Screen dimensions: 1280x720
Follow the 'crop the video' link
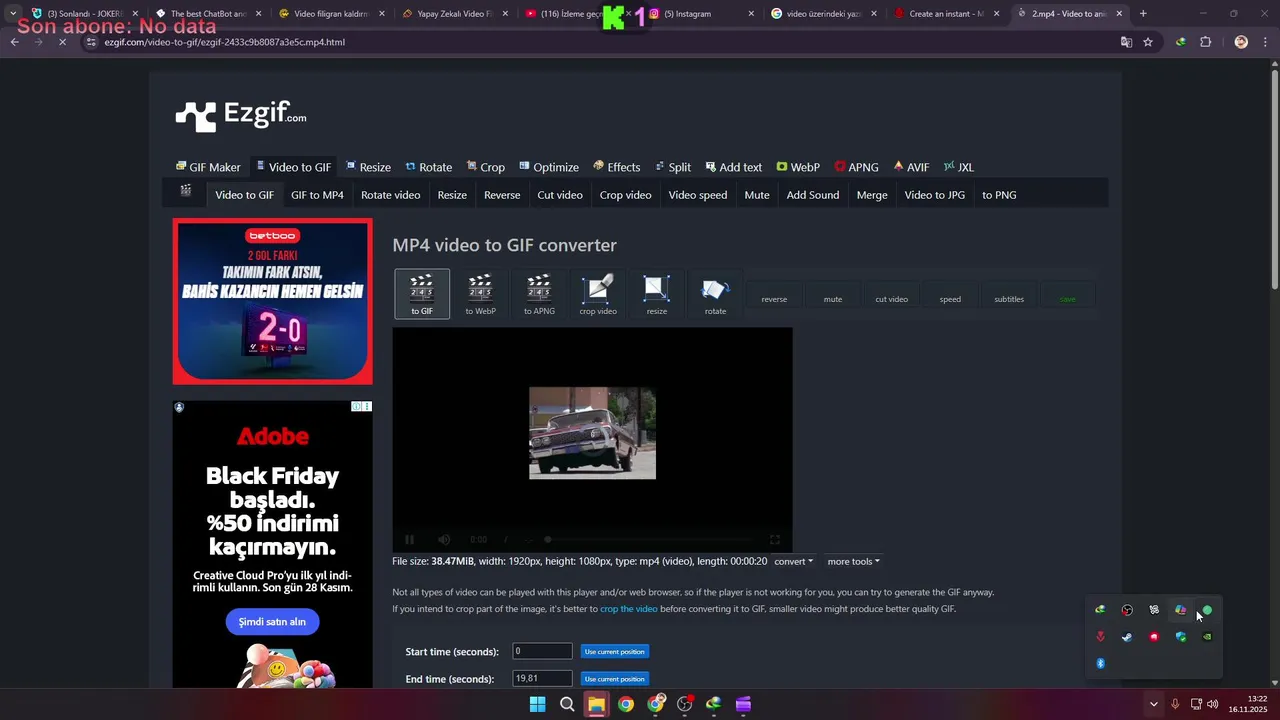tap(629, 609)
